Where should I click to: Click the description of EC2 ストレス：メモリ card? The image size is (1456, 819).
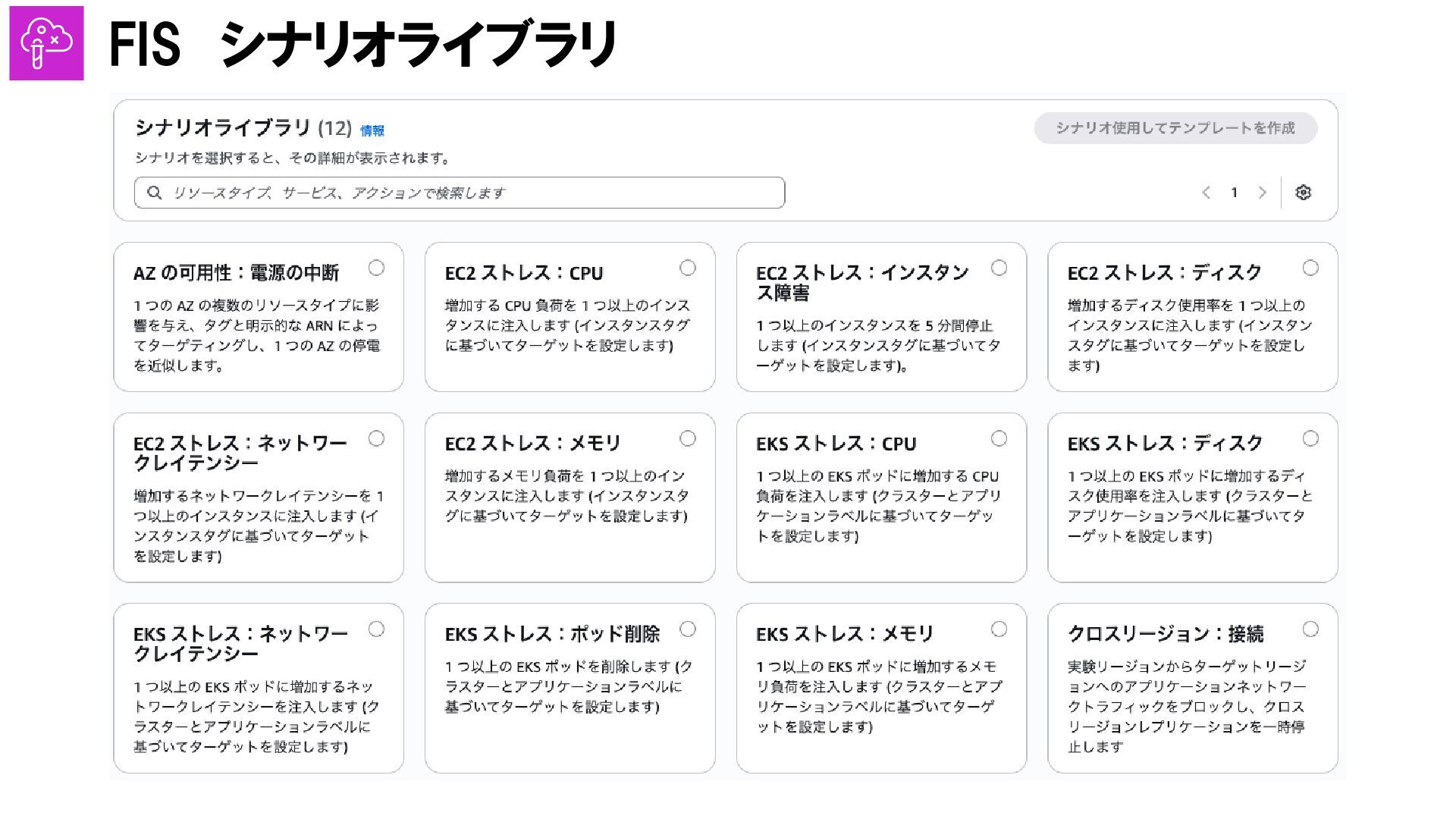coord(566,496)
